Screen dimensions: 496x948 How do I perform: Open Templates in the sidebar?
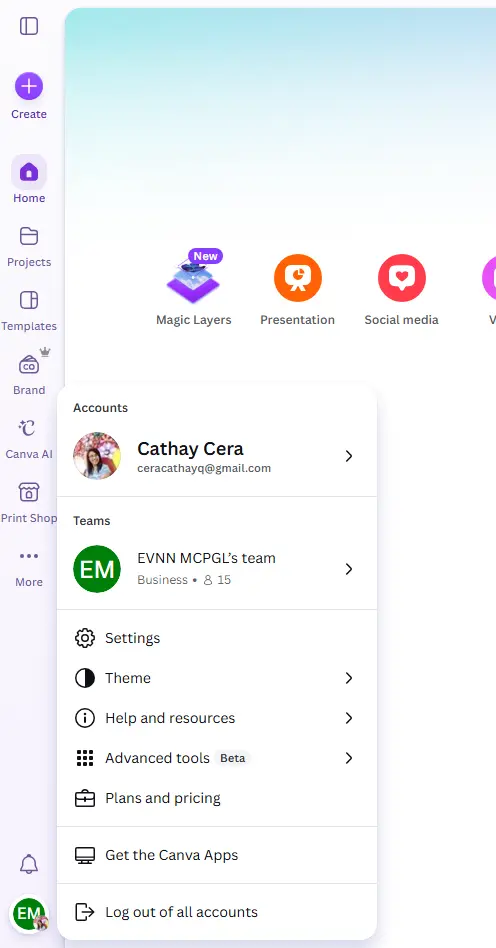(x=29, y=311)
